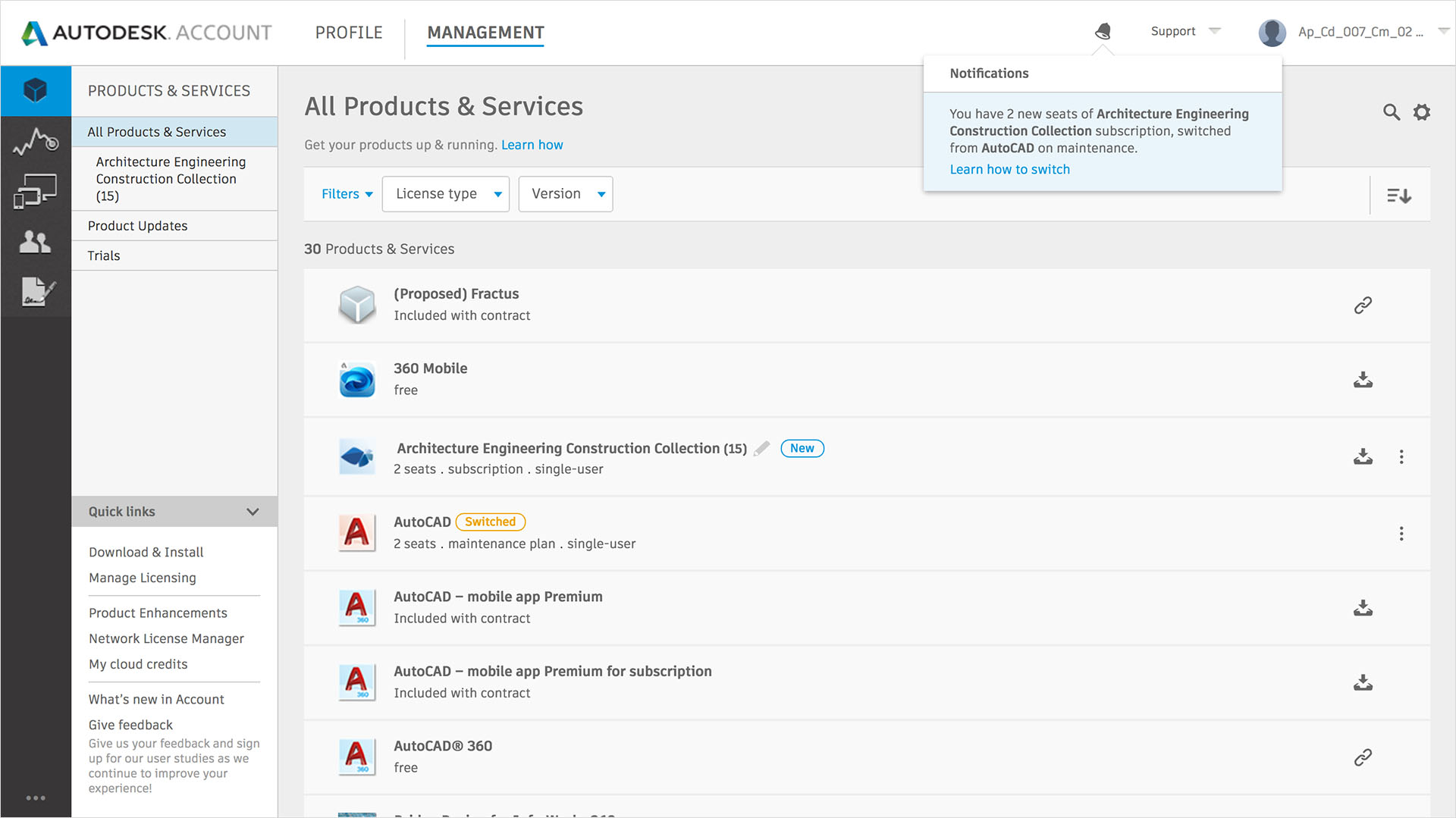The height and width of the screenshot is (818, 1456).
Task: Download AutoCAD – mobile app Premium
Action: [x=1363, y=608]
